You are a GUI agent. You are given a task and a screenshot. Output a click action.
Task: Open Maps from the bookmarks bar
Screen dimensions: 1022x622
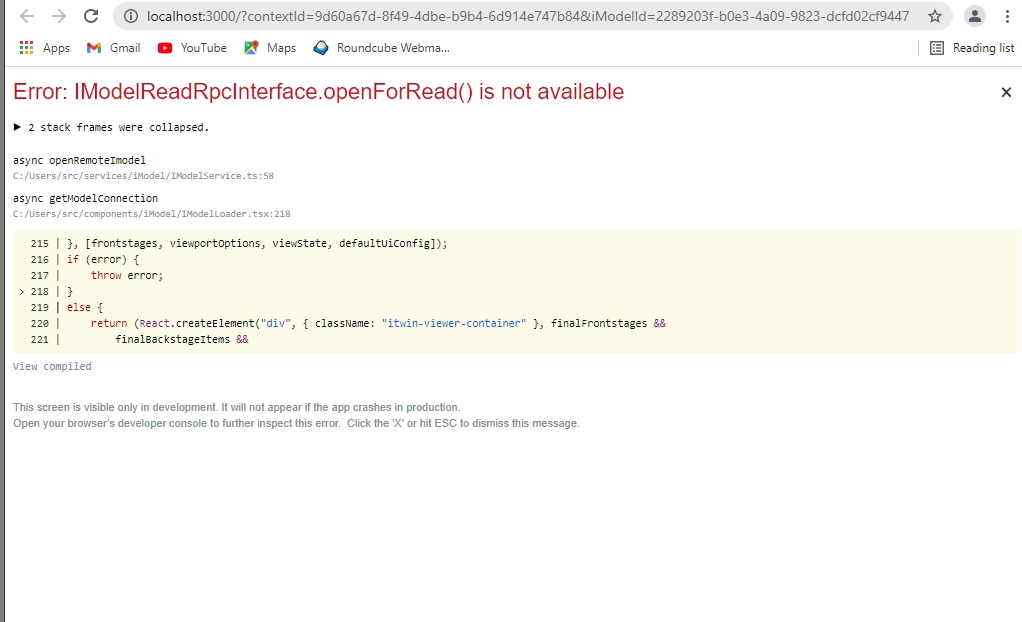tap(269, 47)
